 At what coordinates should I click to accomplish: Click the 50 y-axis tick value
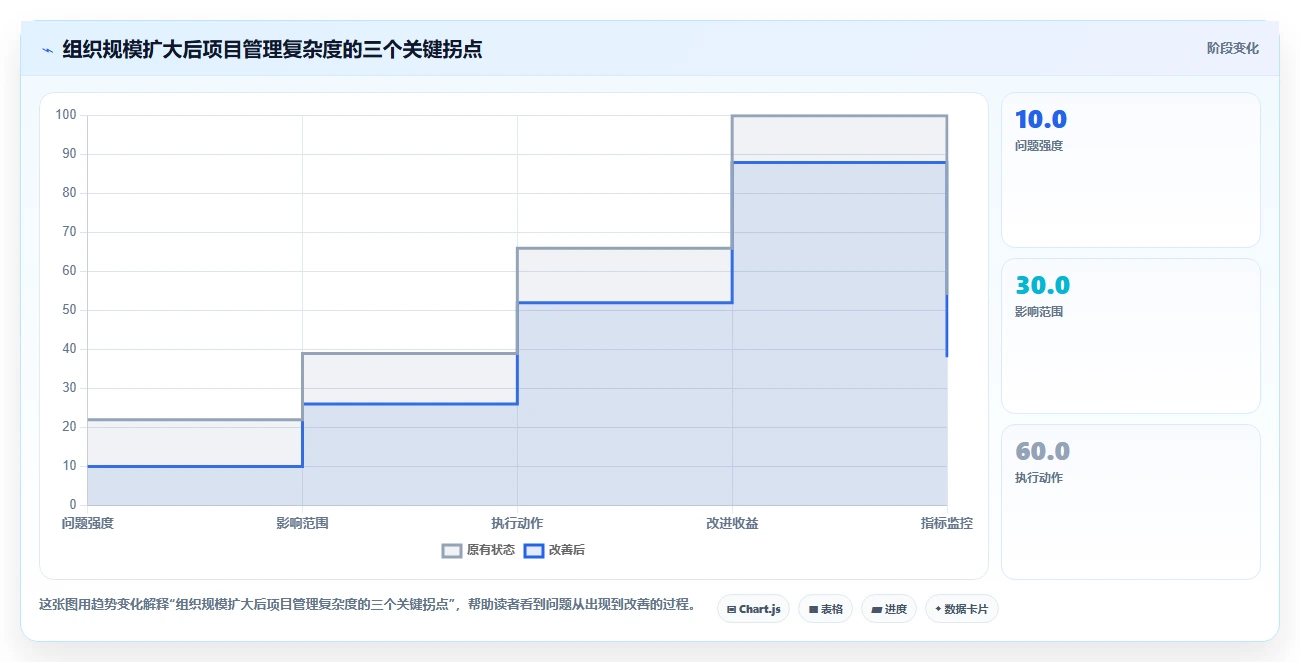click(x=70, y=310)
